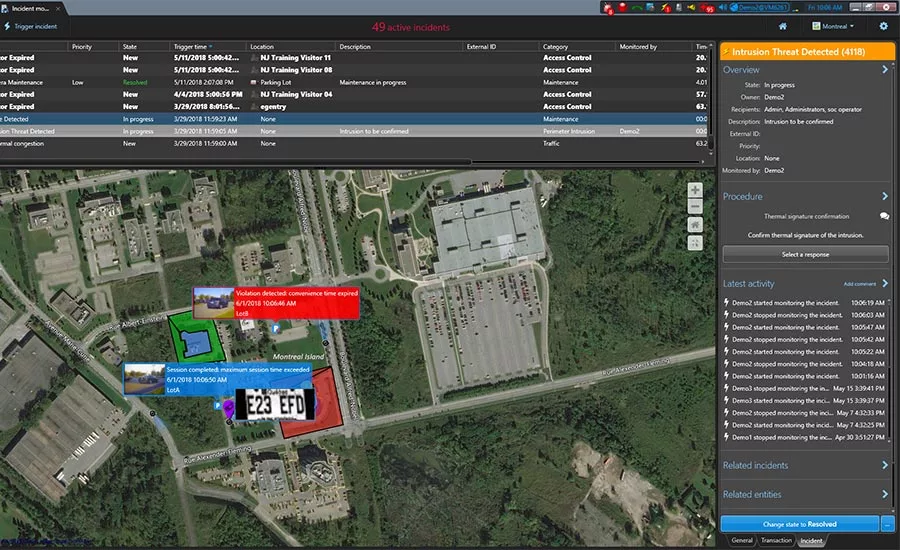Screen dimensions: 900x550
Task: Click the fit-to-extent icon on the map
Action: tap(695, 242)
